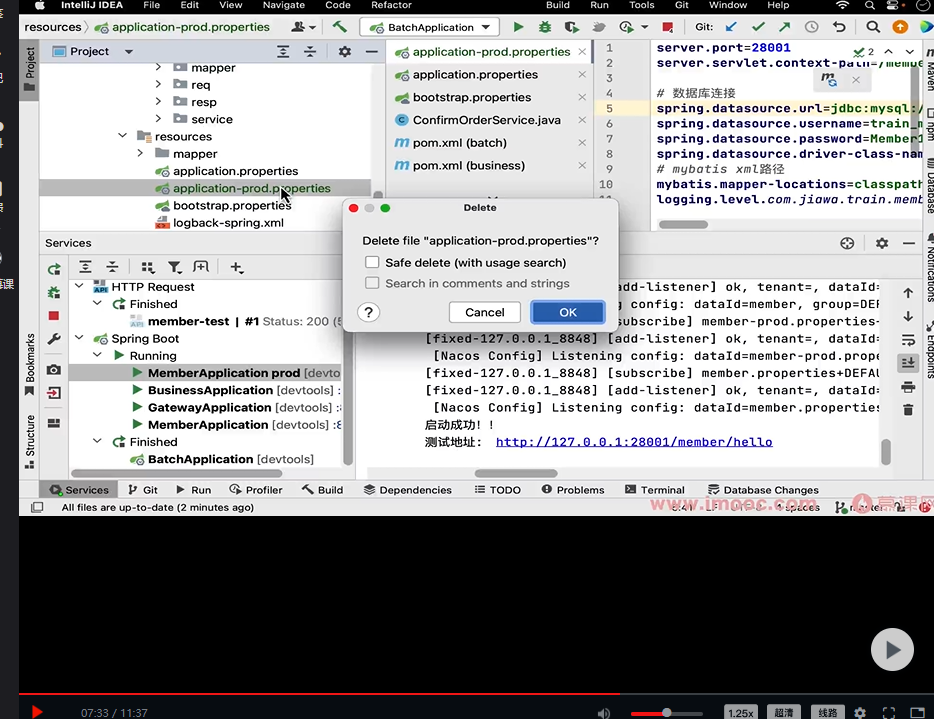
Task: Open Services panel settings gear
Action: (882, 243)
